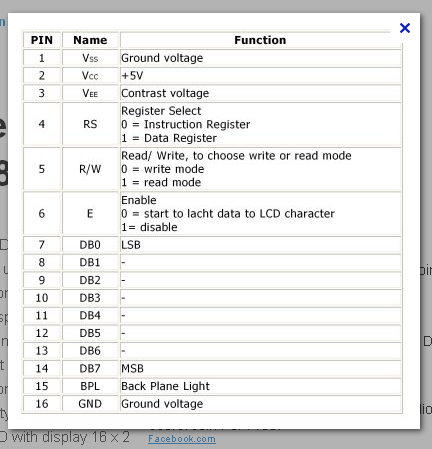Click '1 = Data Register' line

pyautogui.click(x=169, y=138)
